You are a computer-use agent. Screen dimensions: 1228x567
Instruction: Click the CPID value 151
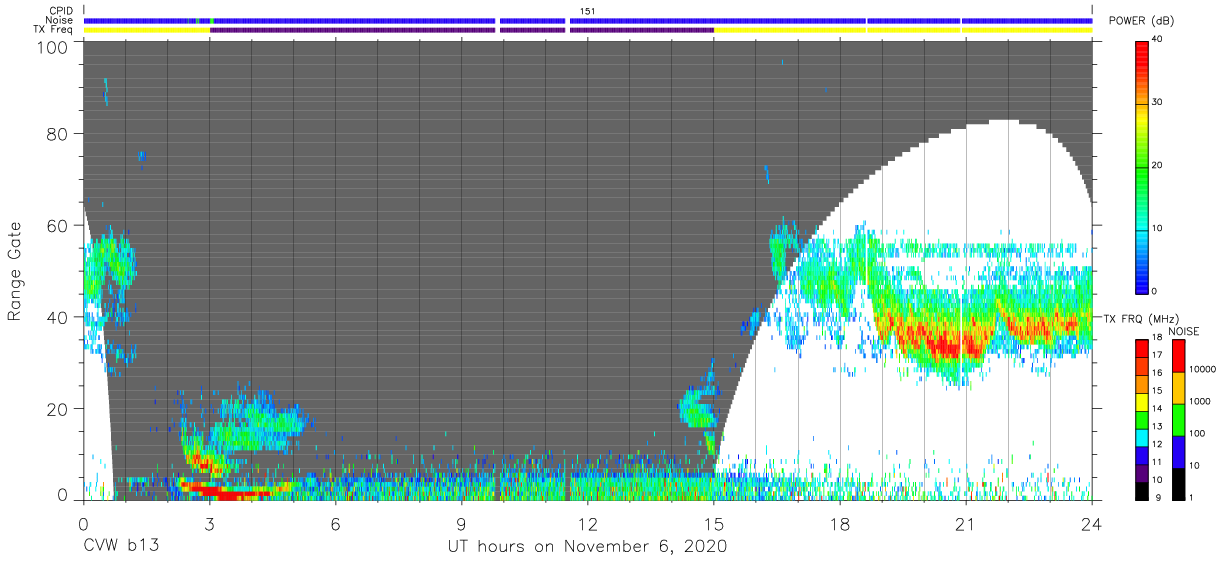(x=587, y=11)
